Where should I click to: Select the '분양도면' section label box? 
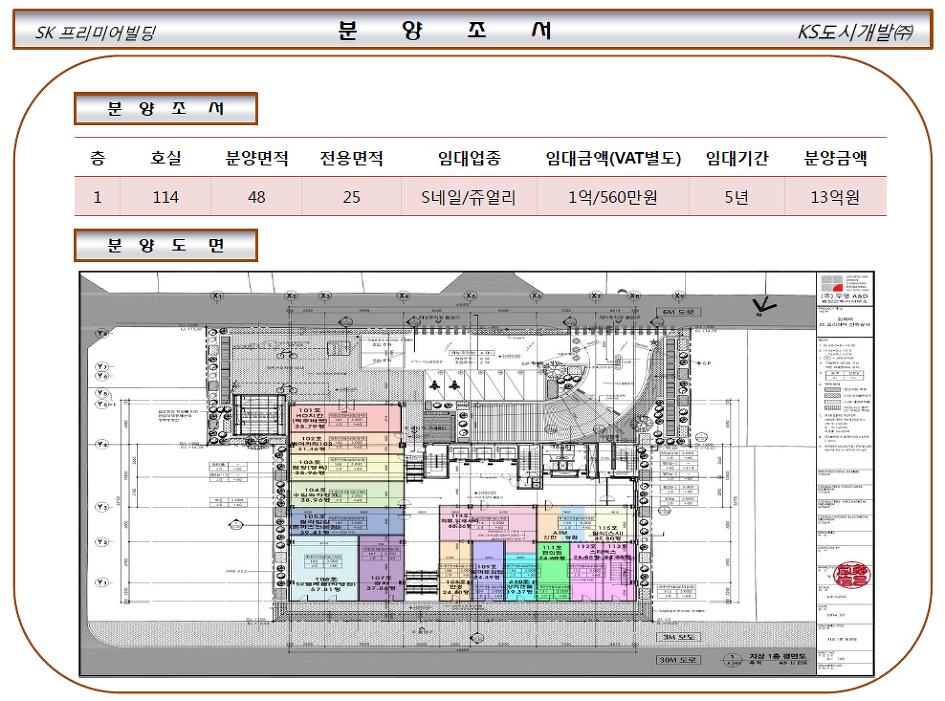click(166, 245)
